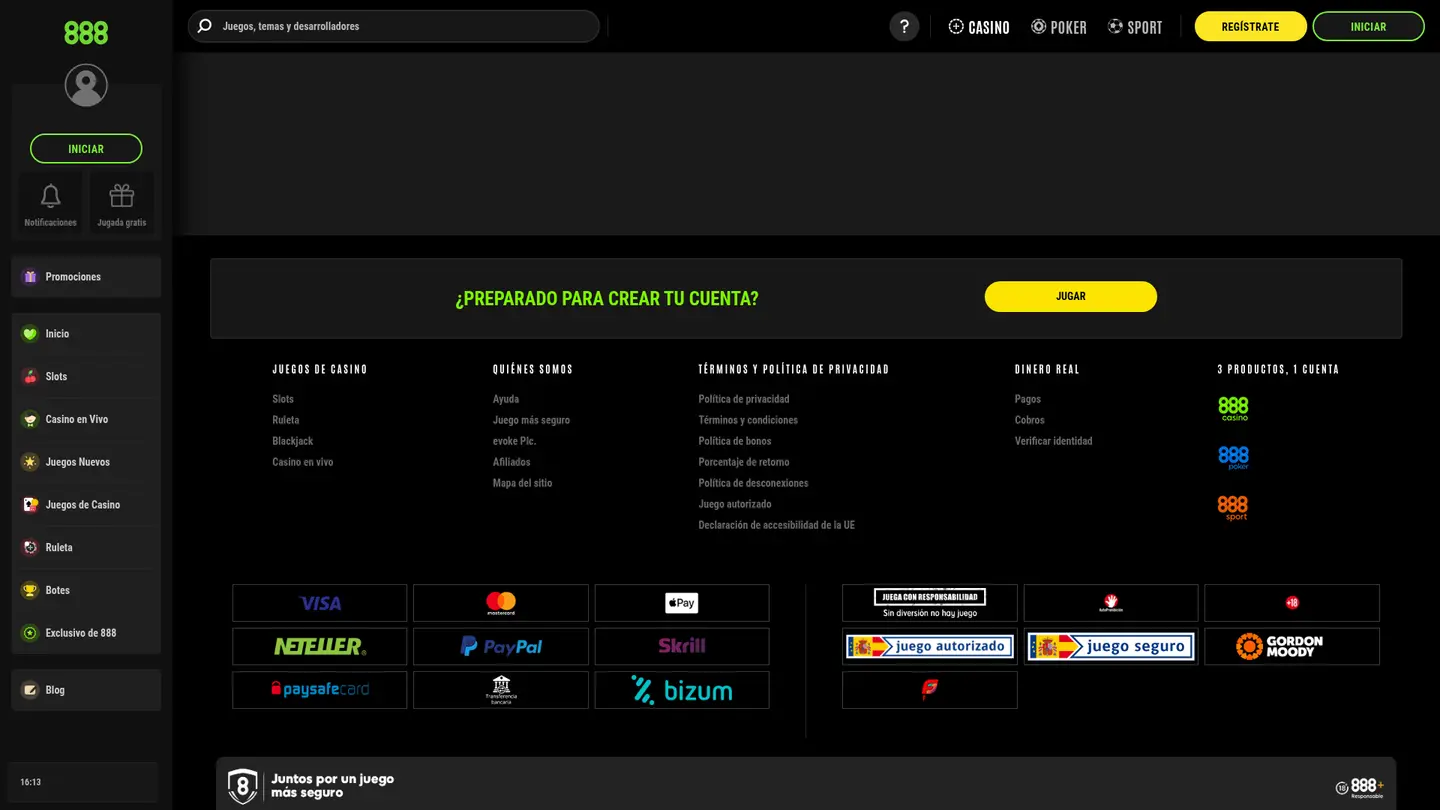Click the yellow Regístrate button
The width and height of the screenshot is (1440, 810).
1251,27
